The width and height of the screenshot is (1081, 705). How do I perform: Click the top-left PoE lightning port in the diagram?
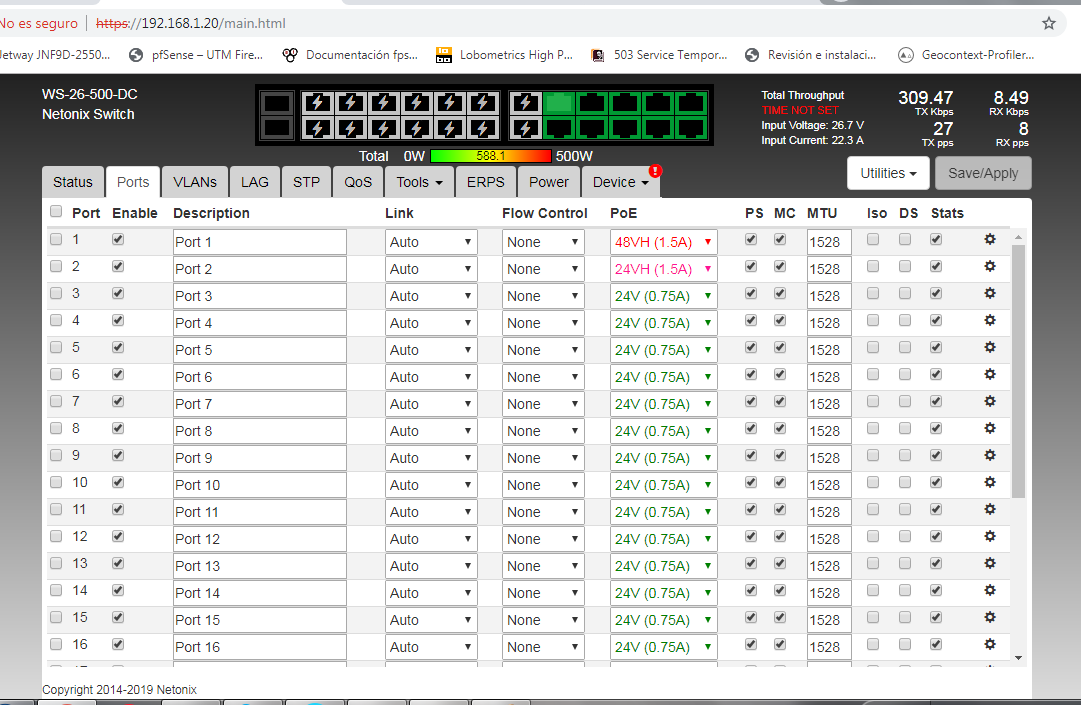[317, 102]
